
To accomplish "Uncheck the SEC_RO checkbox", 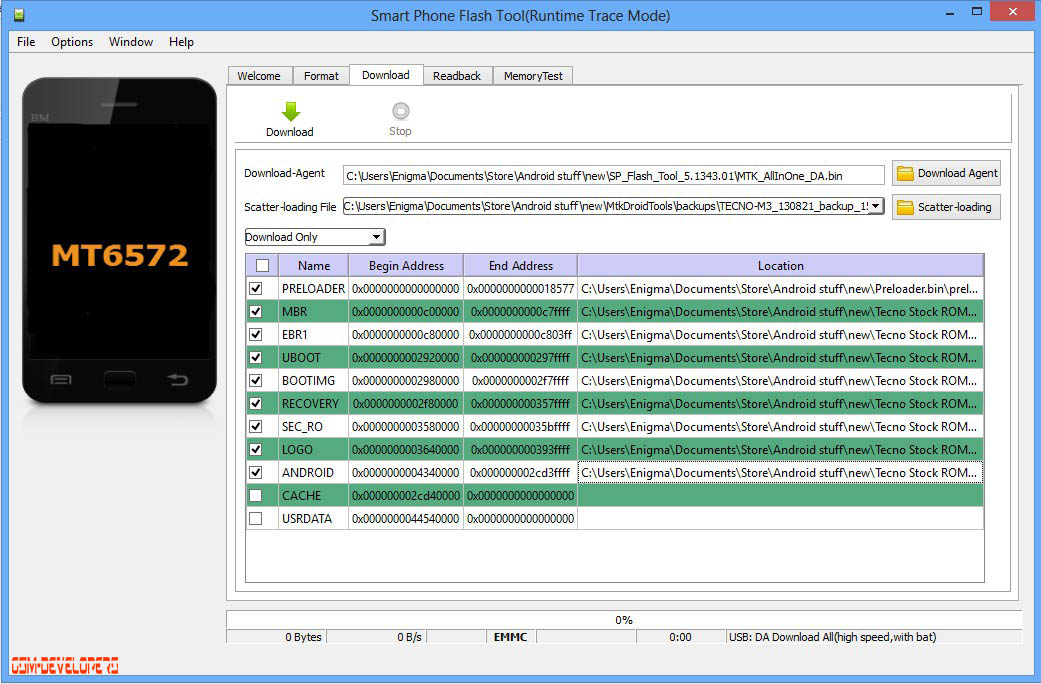I will tap(256, 426).
